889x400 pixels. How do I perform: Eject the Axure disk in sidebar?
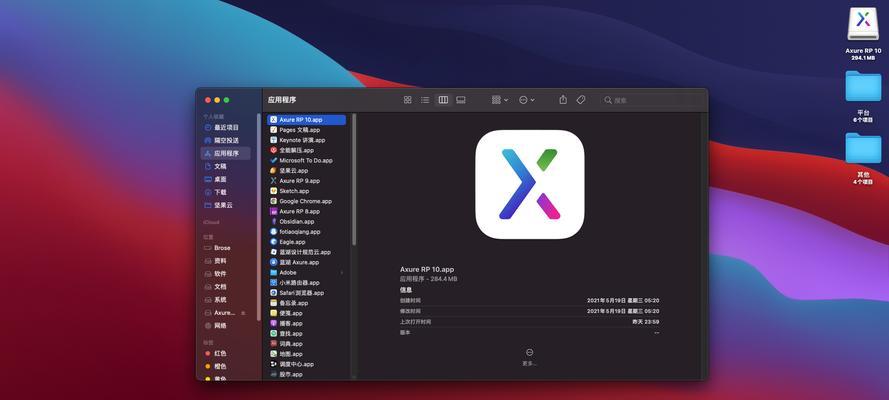pos(243,313)
